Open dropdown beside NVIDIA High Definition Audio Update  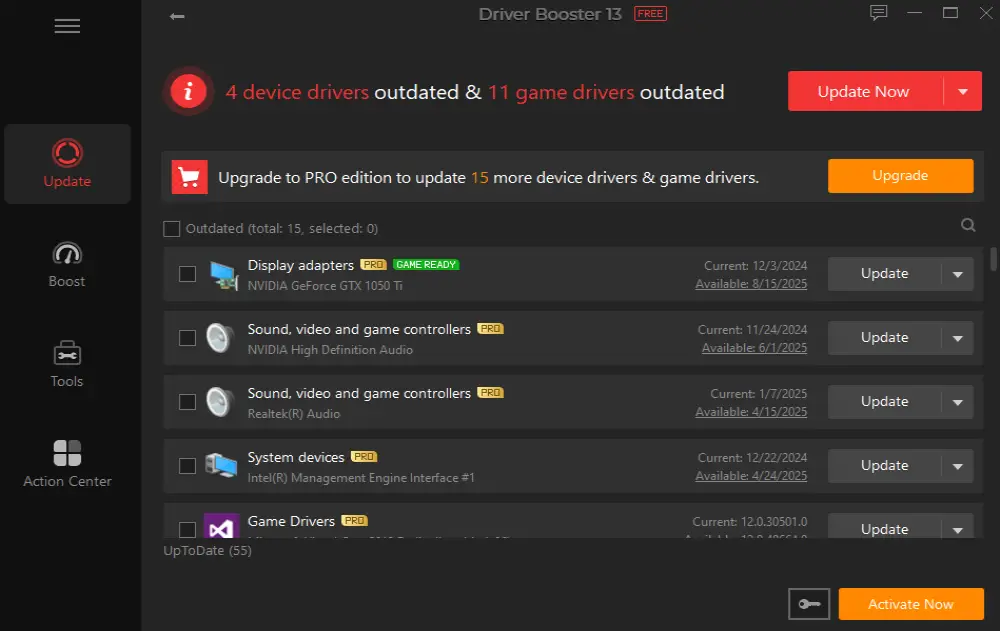(957, 338)
